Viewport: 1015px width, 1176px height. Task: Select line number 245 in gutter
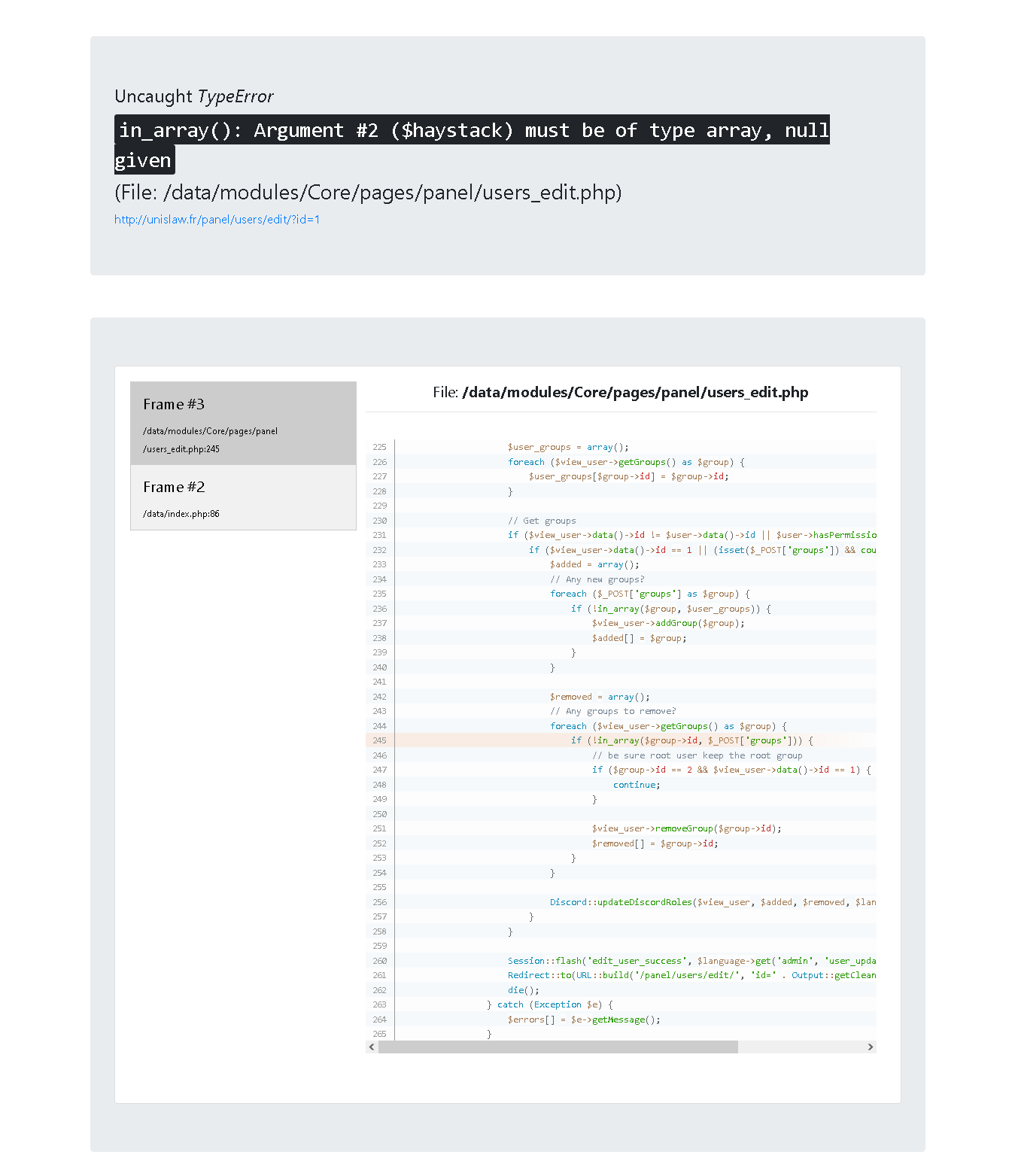[380, 740]
